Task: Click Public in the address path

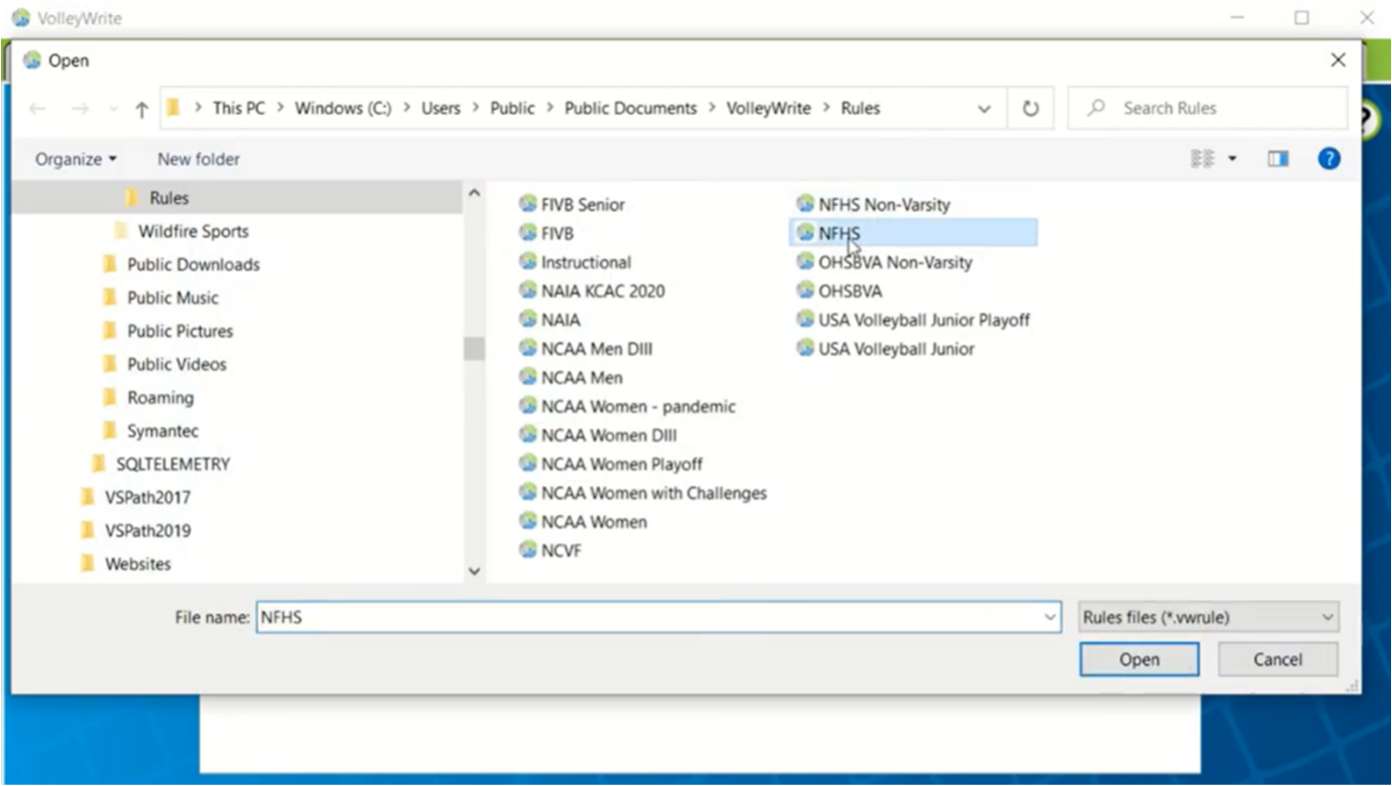Action: pyautogui.click(x=512, y=109)
